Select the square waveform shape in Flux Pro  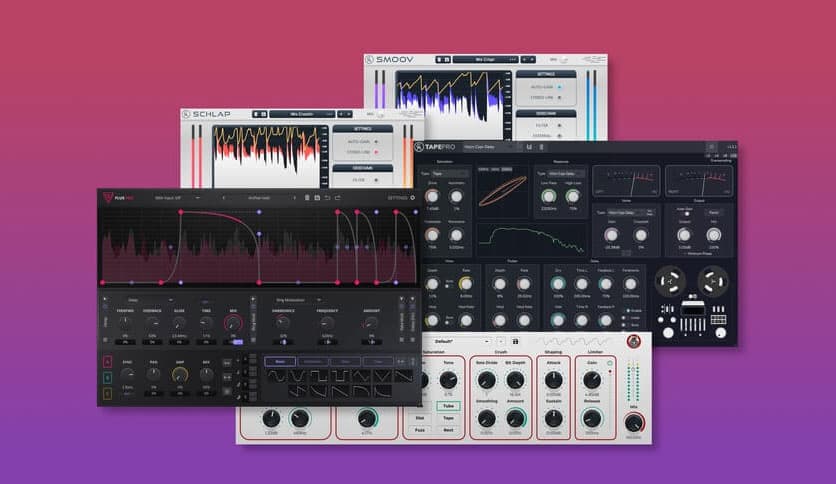[x=319, y=376]
